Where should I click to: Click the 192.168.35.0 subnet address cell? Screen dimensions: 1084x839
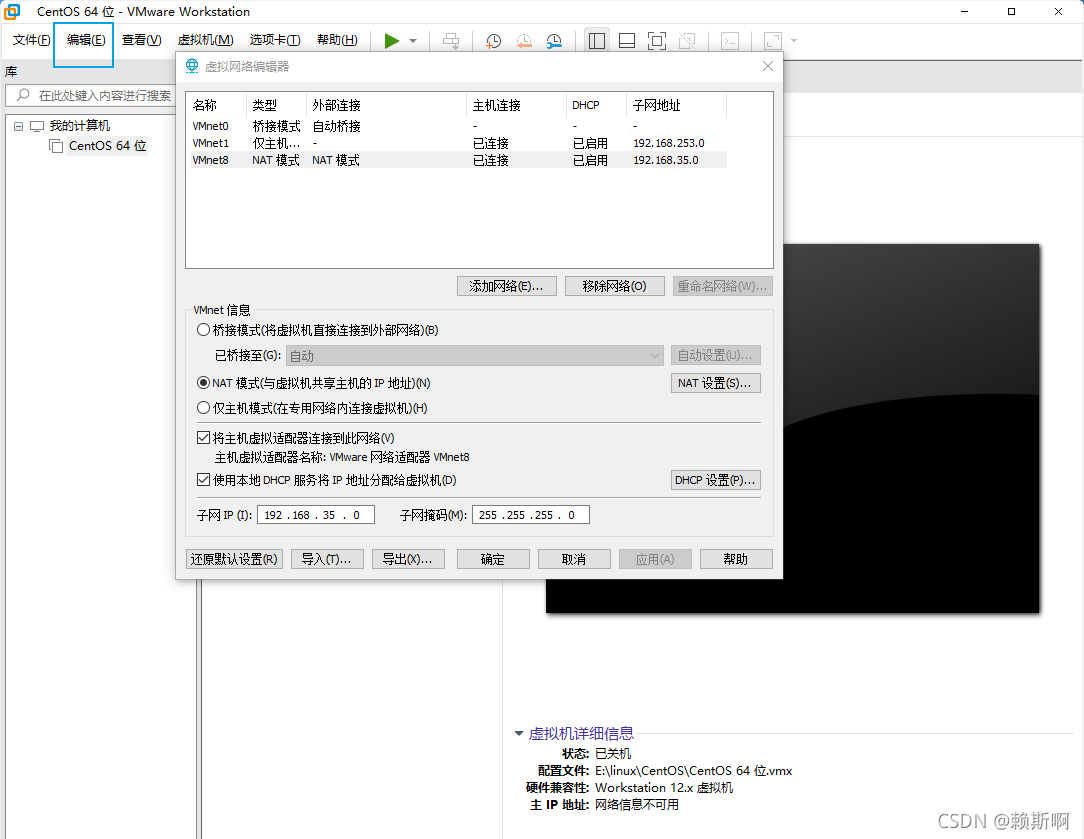coord(666,160)
